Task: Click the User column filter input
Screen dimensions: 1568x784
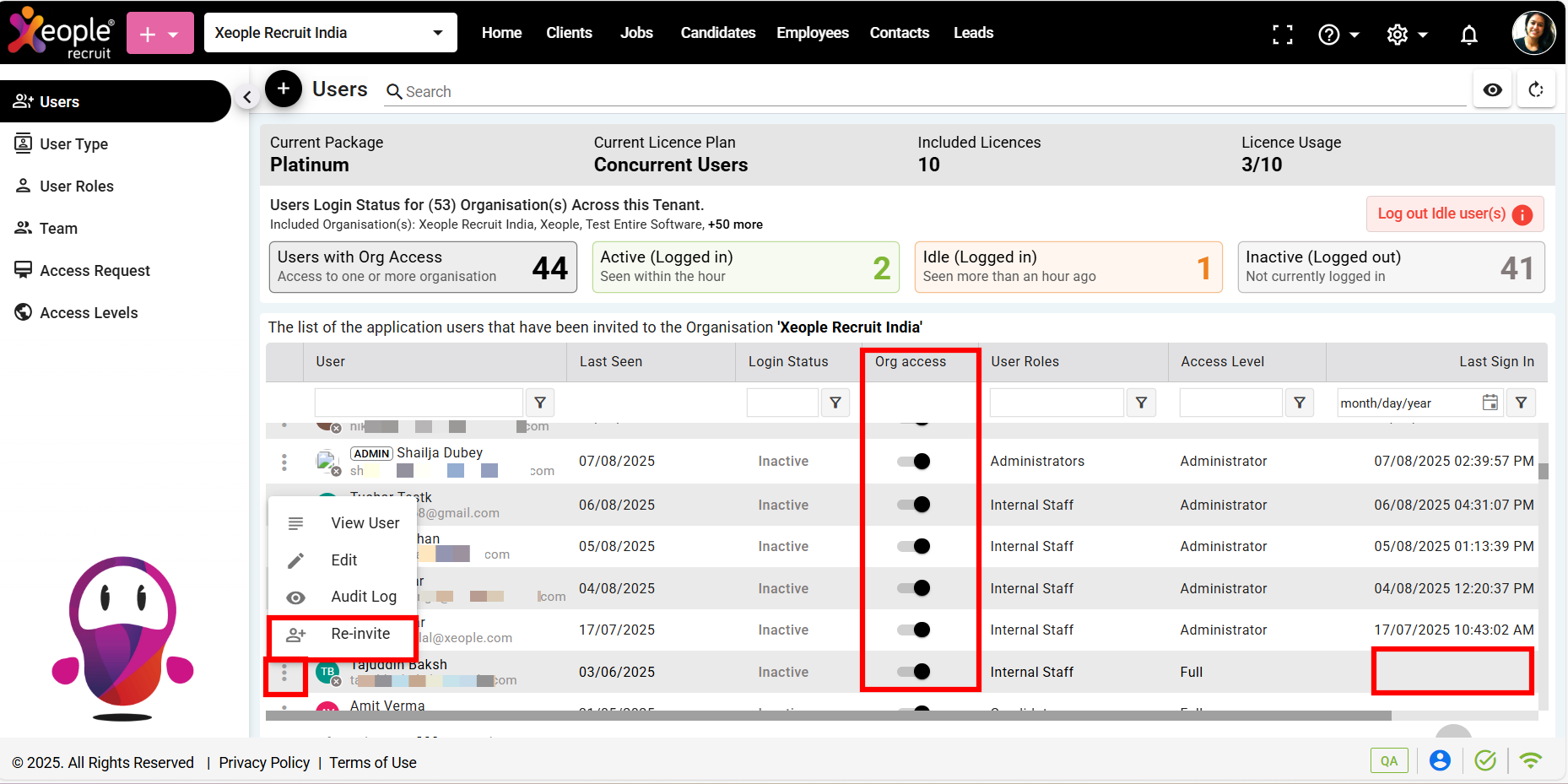Action: (419, 403)
